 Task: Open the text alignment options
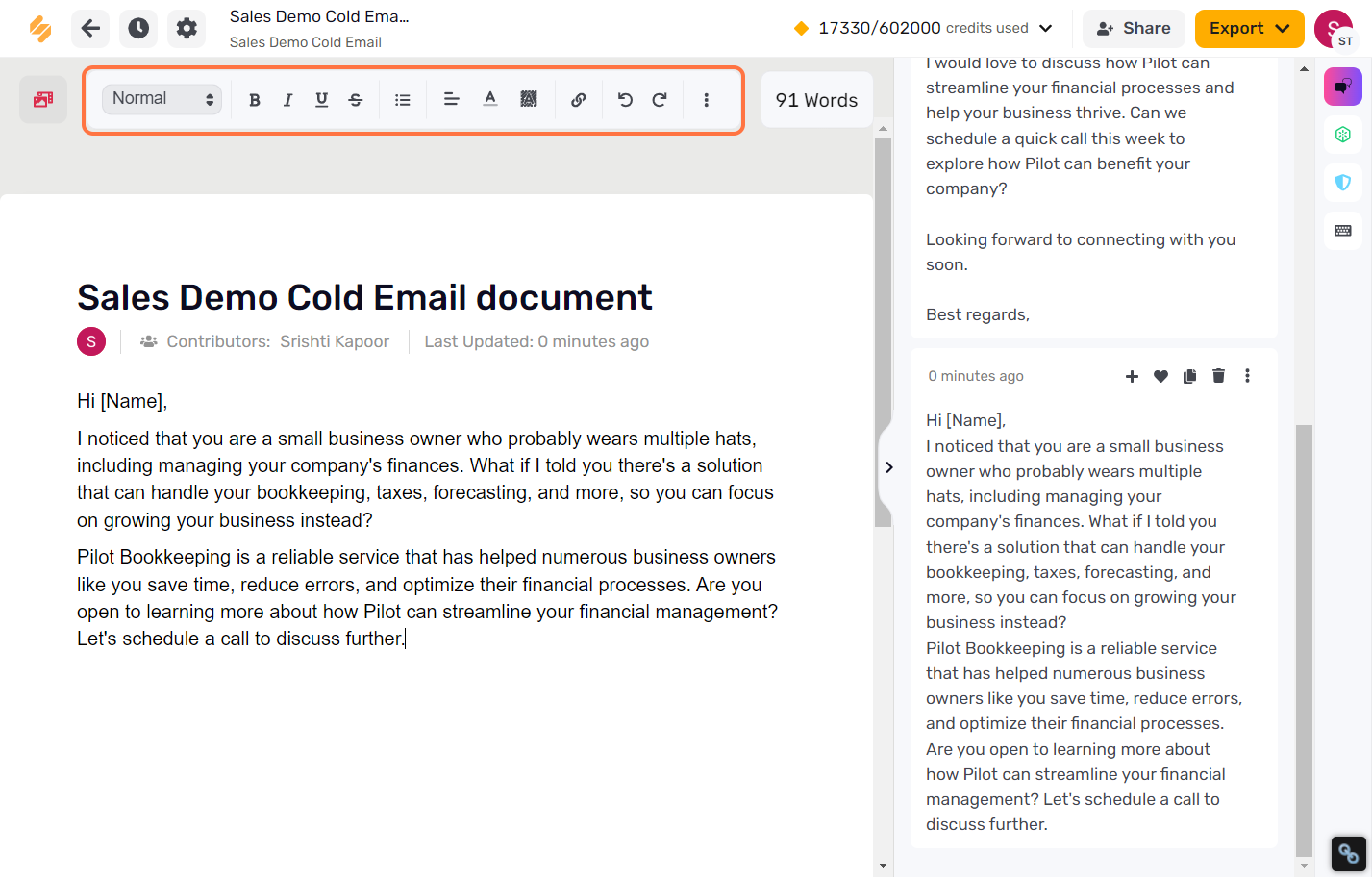pyautogui.click(x=451, y=99)
